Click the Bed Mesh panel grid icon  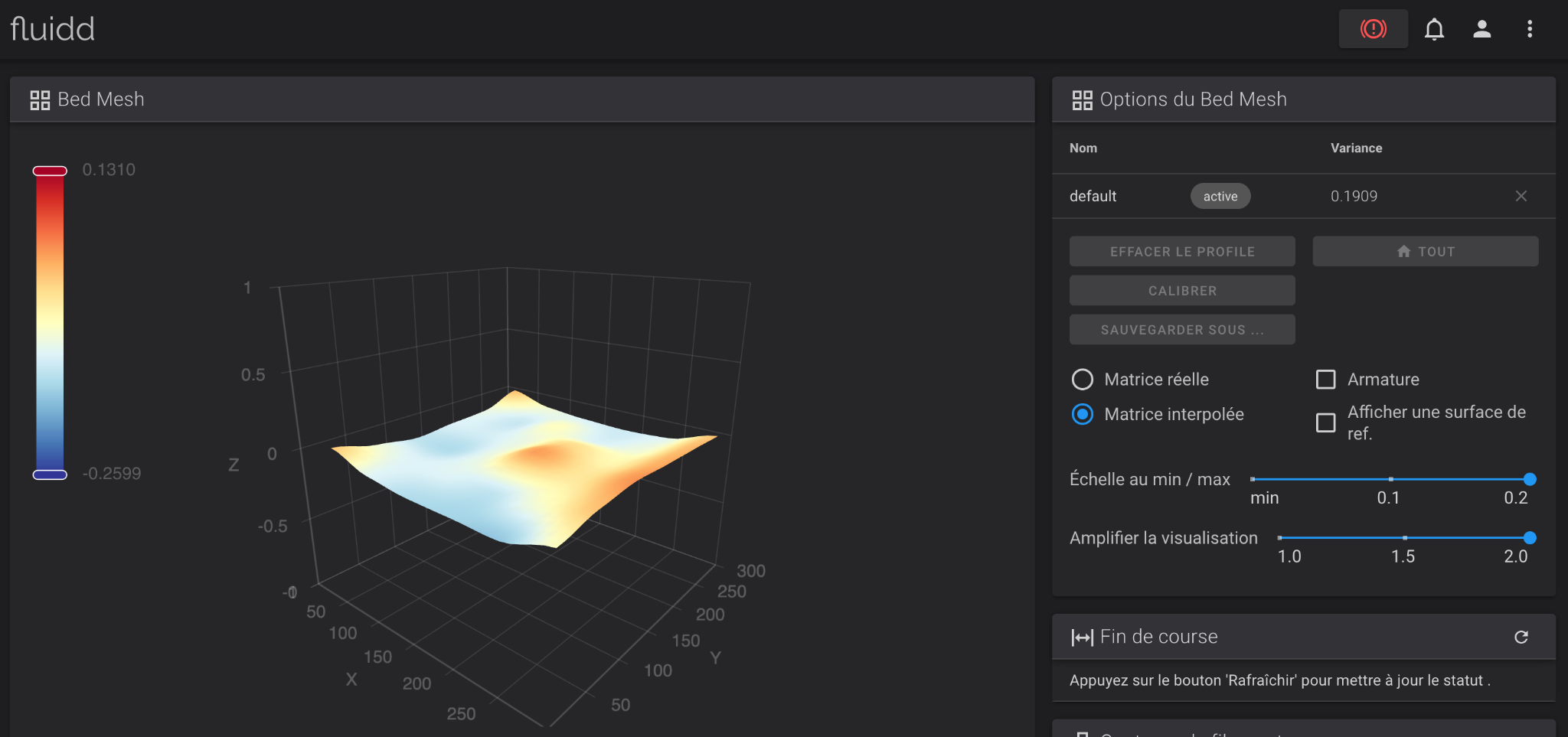click(40, 100)
